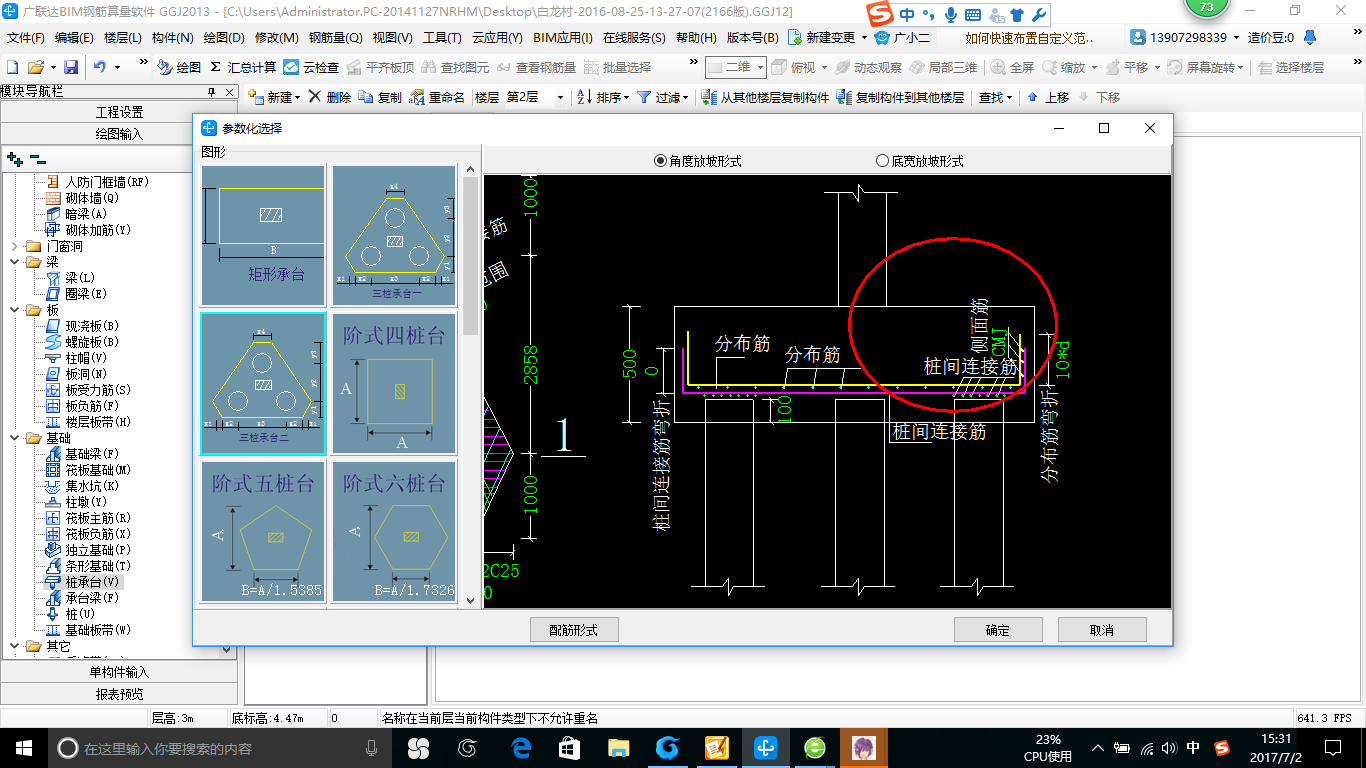Click 平齐板顶 toolbar item
This screenshot has height=768, width=1366.
tap(381, 67)
